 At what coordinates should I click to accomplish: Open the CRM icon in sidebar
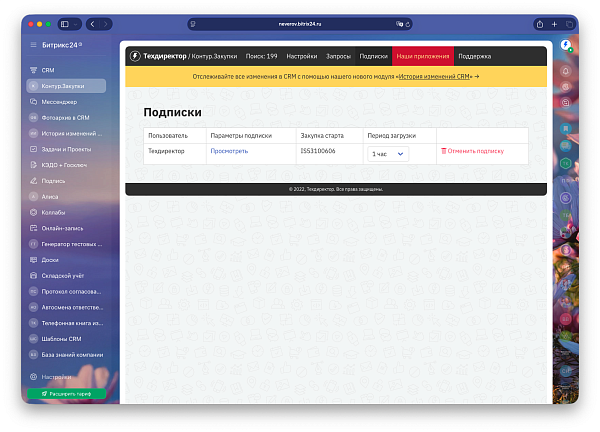[x=33, y=70]
